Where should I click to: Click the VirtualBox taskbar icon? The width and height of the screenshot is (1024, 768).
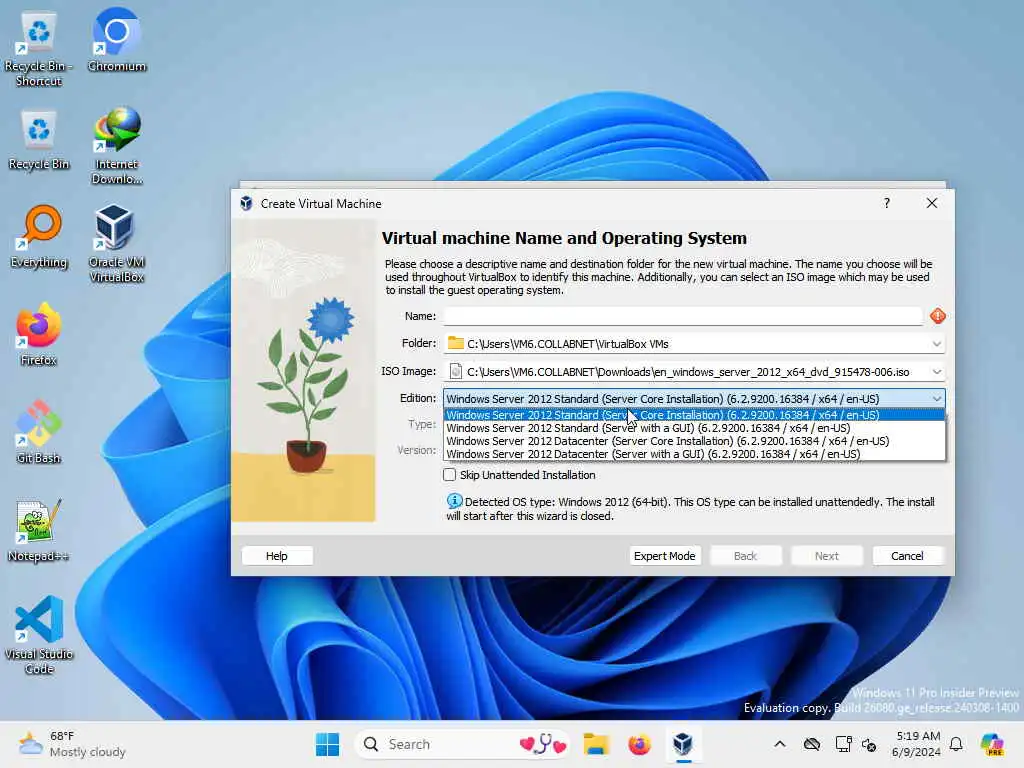(682, 744)
